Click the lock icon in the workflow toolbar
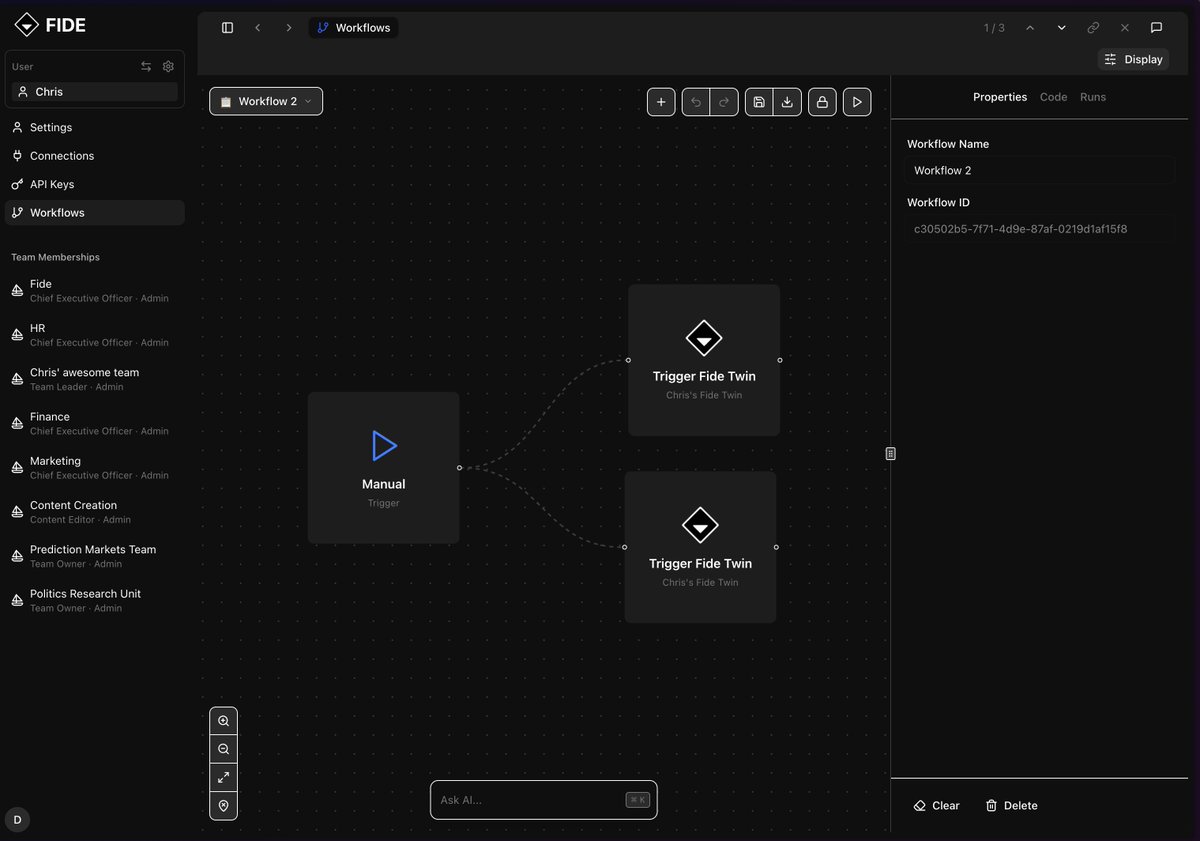 point(822,101)
